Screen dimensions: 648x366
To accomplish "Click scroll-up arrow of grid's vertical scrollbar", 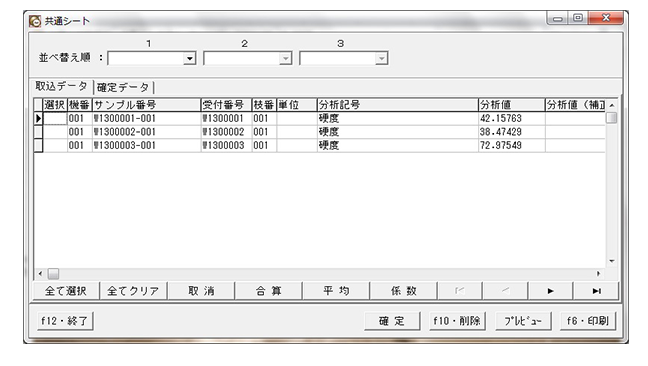I will pyautogui.click(x=612, y=105).
